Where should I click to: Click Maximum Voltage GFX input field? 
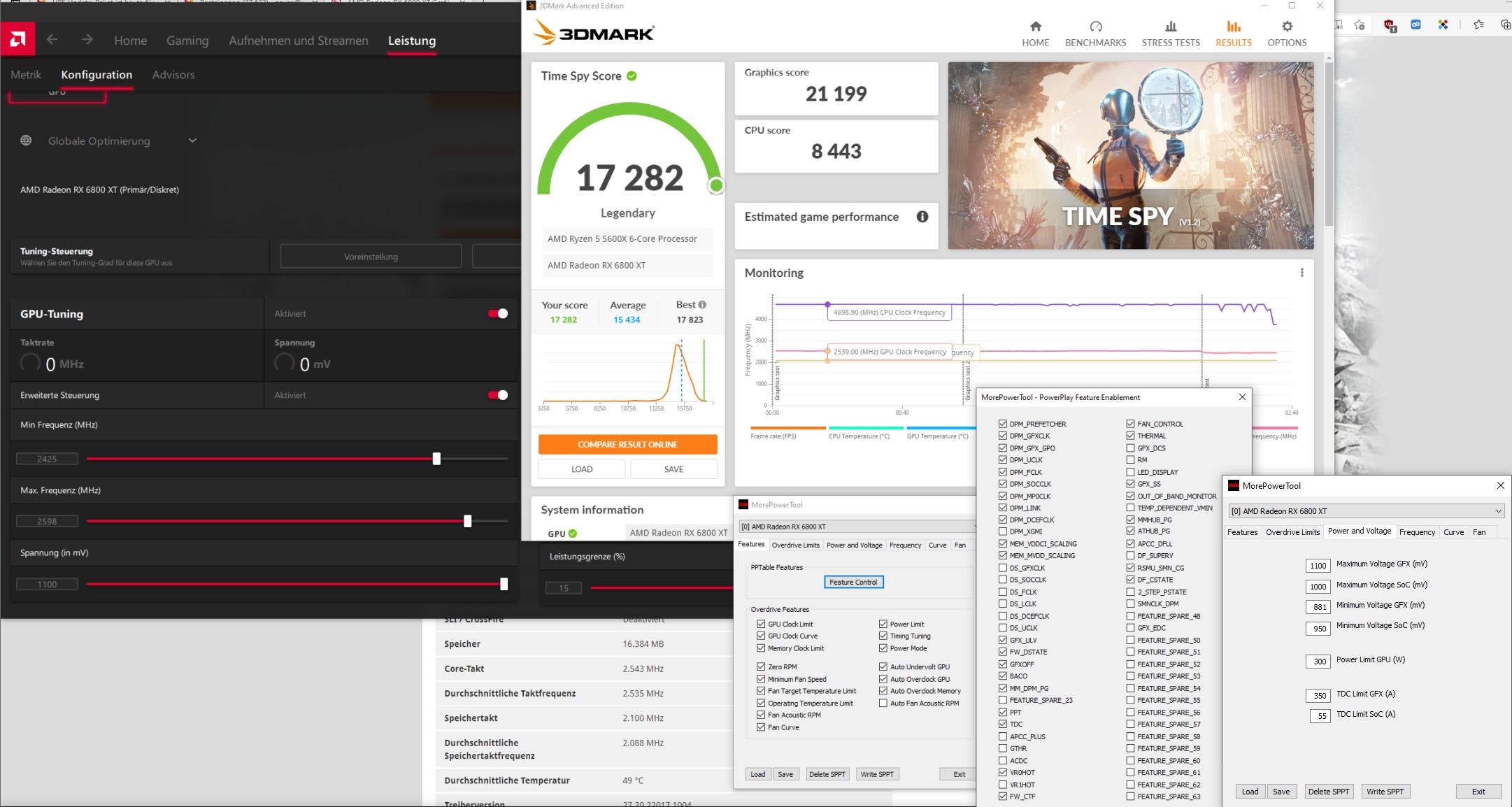(x=1318, y=566)
